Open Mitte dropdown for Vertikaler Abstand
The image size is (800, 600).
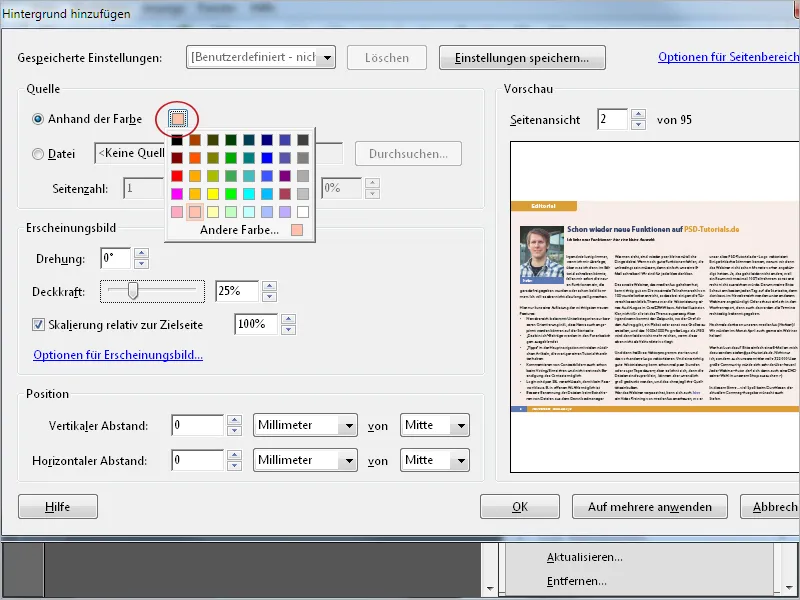pos(434,425)
